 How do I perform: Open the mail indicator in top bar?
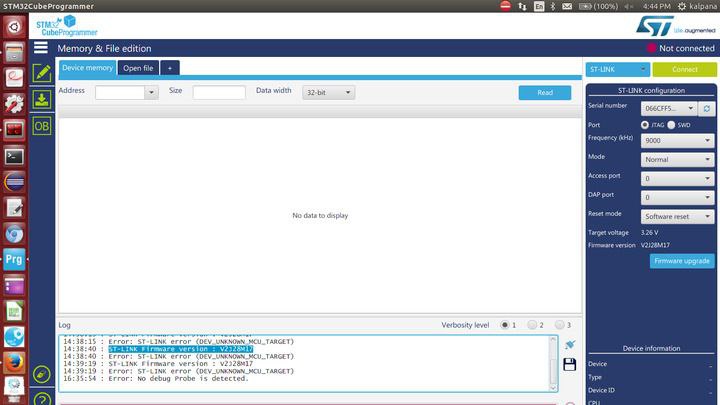point(567,6)
